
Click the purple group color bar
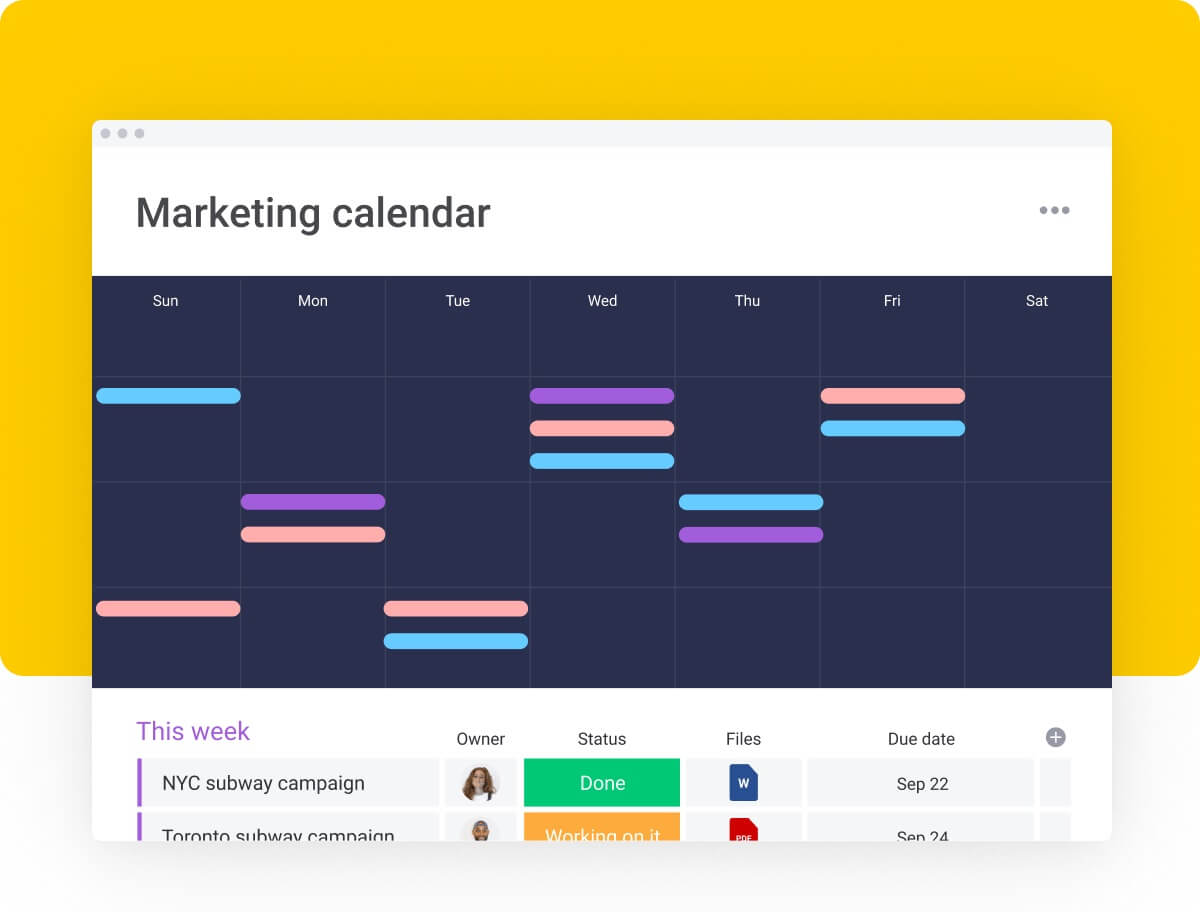tap(139, 782)
